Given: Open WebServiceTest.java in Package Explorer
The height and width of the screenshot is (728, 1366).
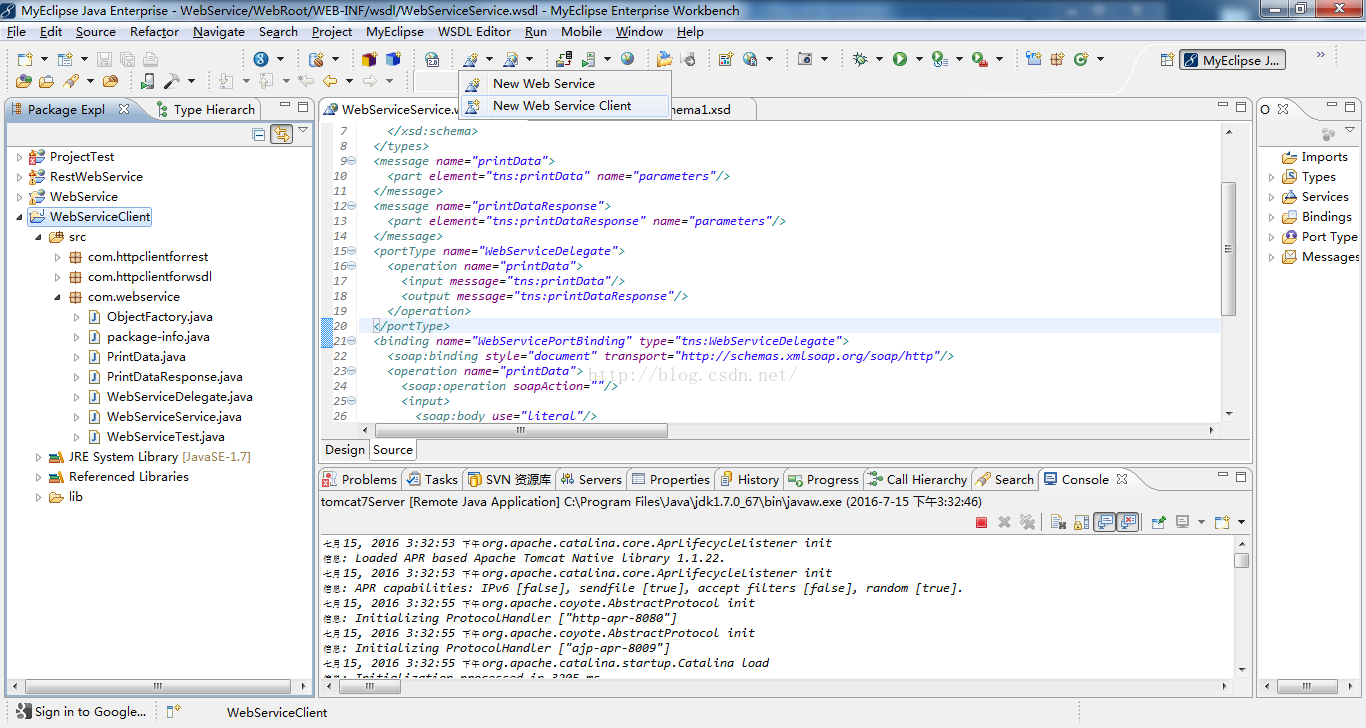Looking at the screenshot, I should click(165, 437).
